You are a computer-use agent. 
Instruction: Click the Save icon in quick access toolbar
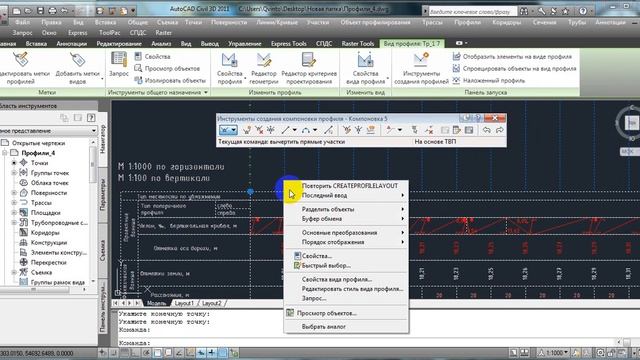tap(40, 11)
